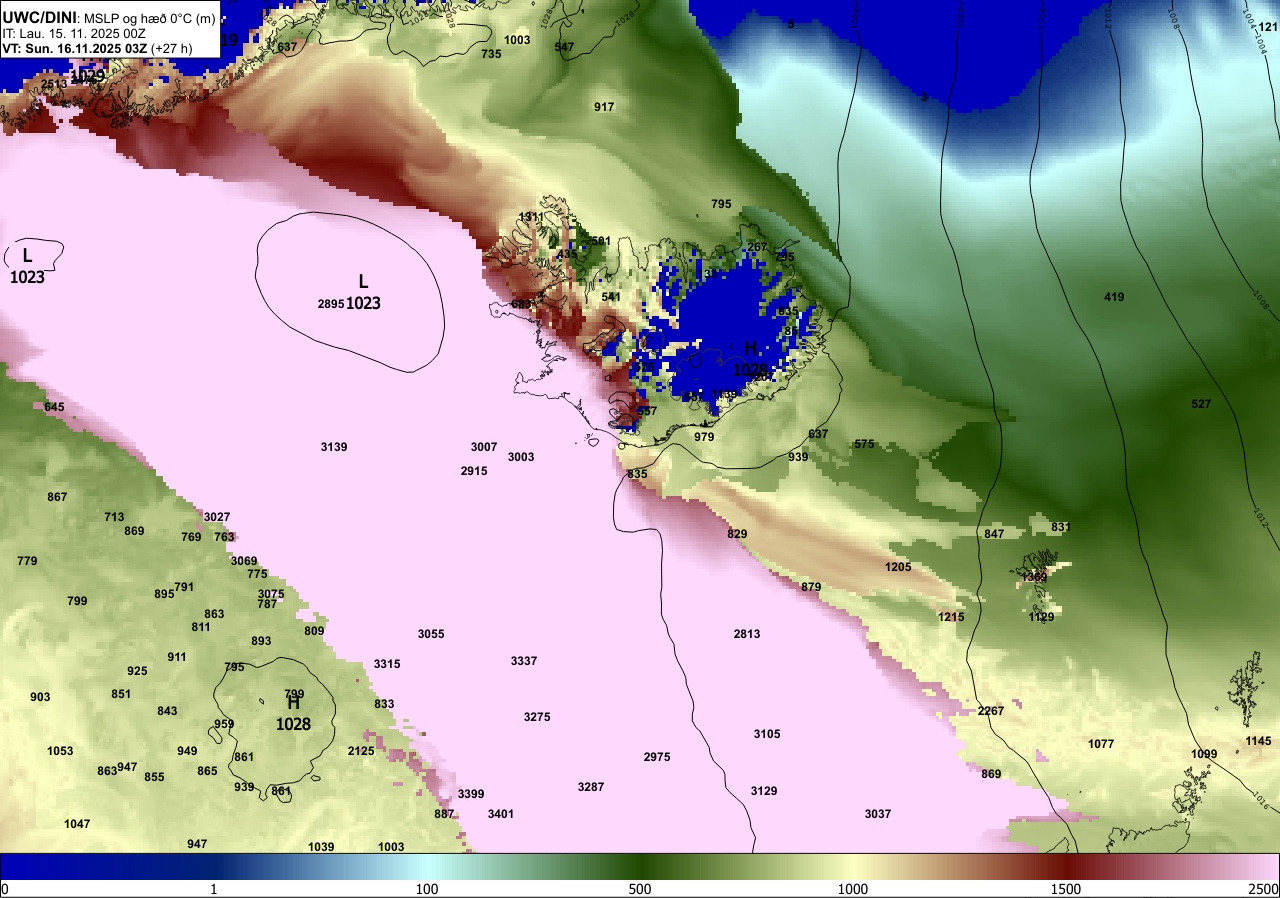1280x898 pixels.
Task: Click the legend label 100
Action: (x=427, y=889)
